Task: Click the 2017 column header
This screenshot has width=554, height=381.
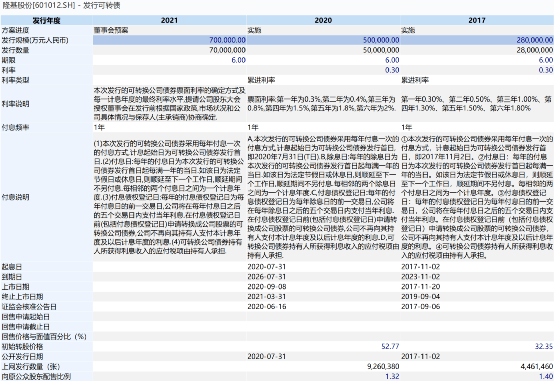Action: 477,20
